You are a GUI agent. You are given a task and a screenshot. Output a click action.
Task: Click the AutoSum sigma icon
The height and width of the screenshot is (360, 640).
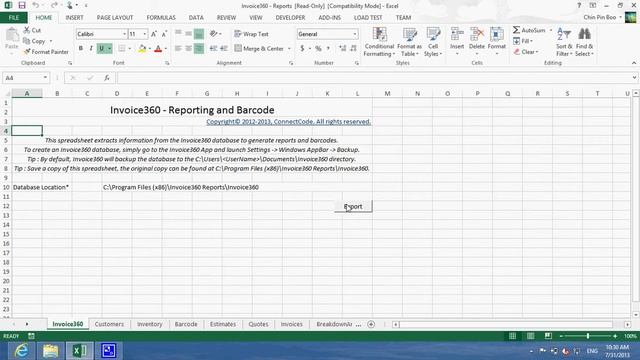(516, 30)
